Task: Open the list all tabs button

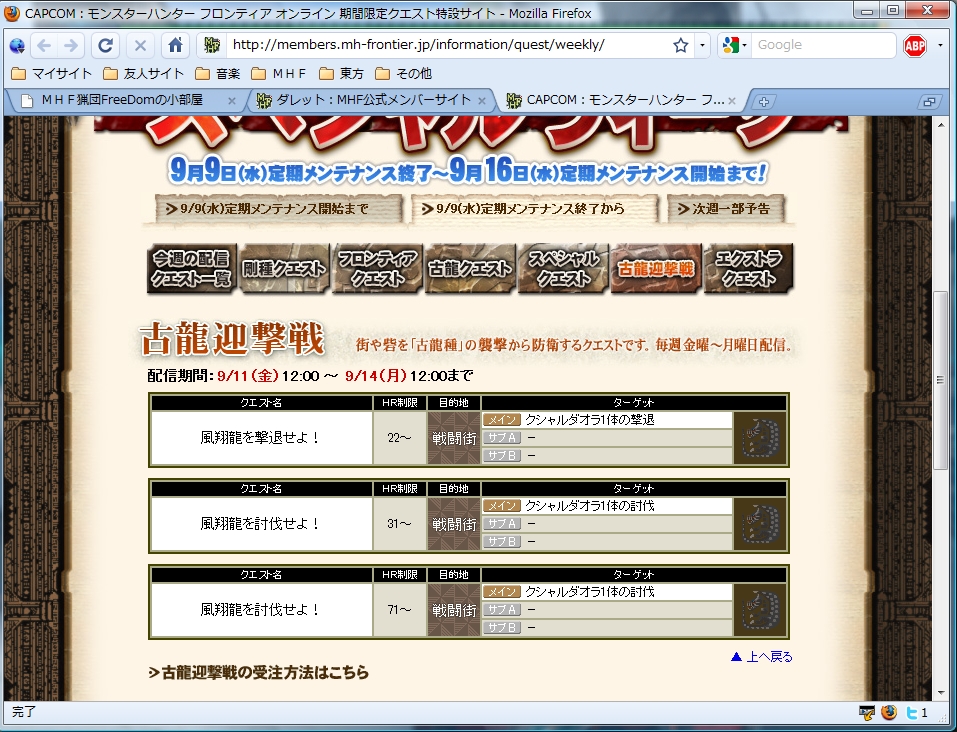Action: click(929, 102)
